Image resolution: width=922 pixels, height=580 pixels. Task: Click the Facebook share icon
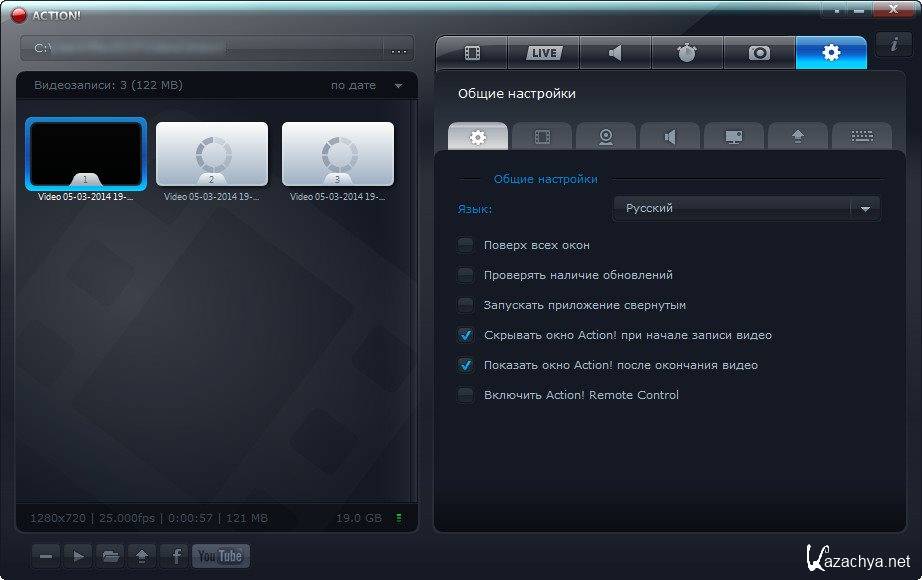175,556
